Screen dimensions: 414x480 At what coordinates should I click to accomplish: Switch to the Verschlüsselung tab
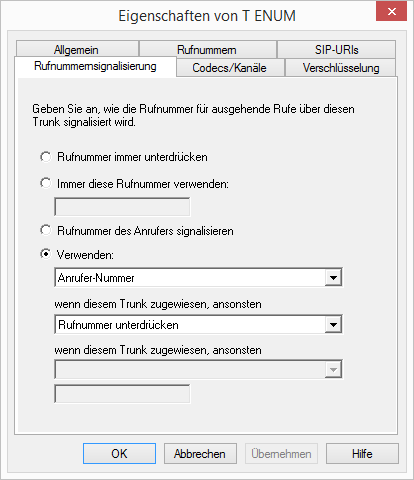[x=341, y=68]
